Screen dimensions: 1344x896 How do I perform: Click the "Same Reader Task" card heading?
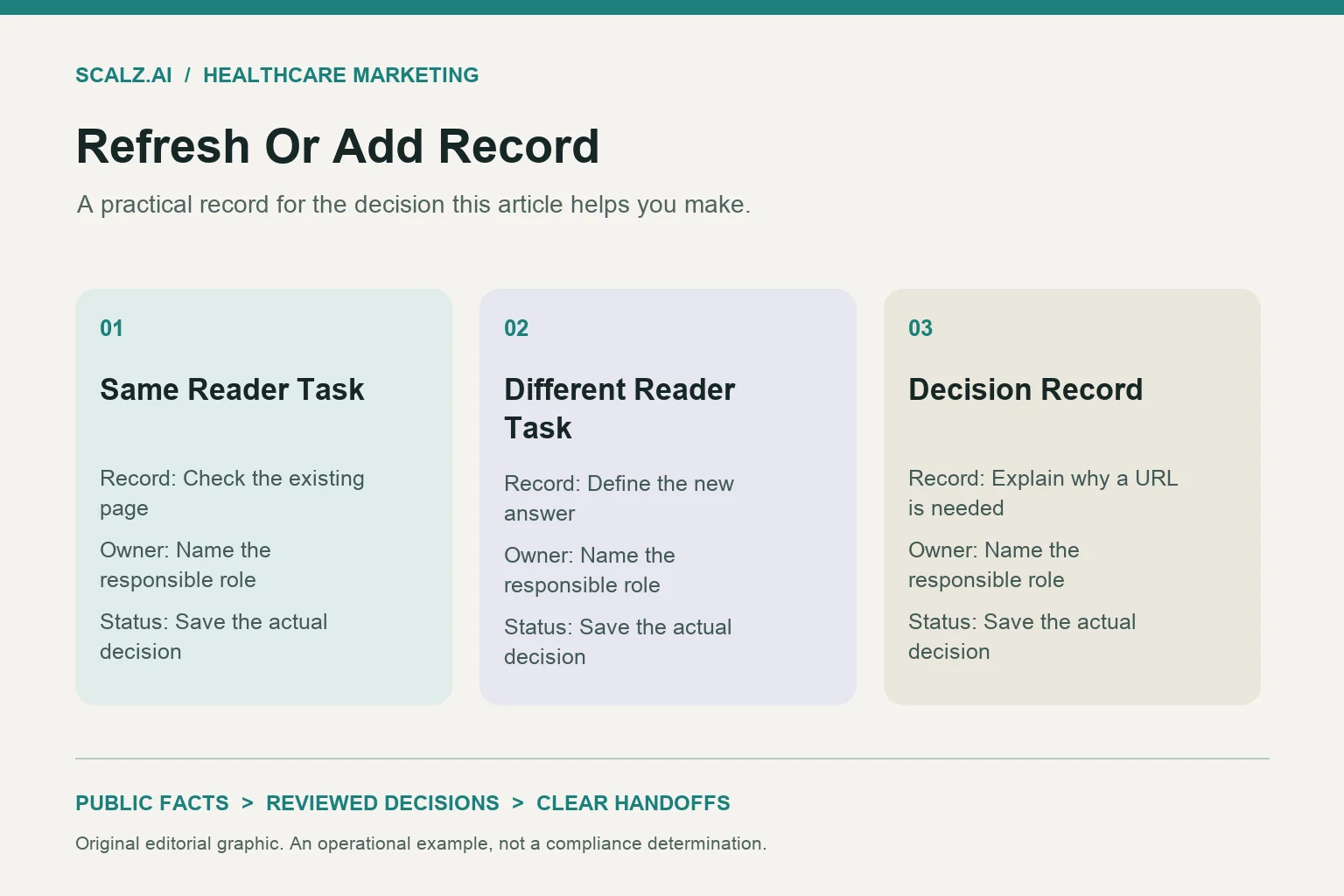click(x=232, y=389)
